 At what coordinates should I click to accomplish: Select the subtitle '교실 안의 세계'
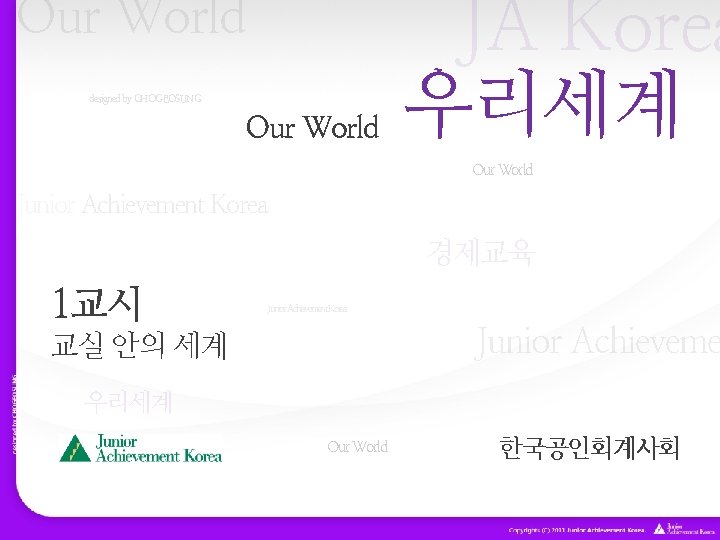click(139, 345)
